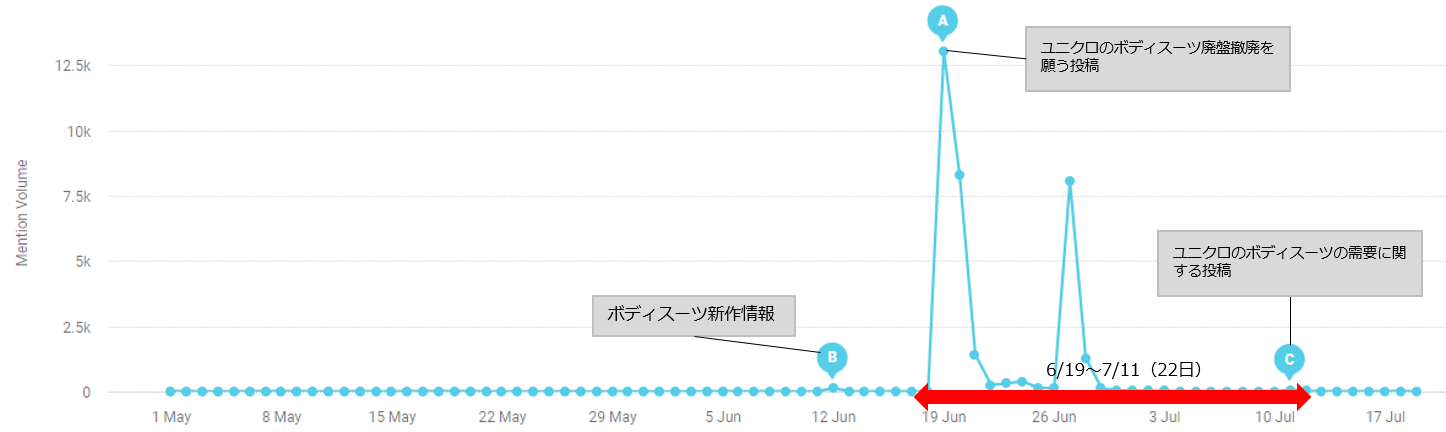Click the 6/19~7/11（22日） range label
Viewport: 1446px width, 432px height.
1123,368
